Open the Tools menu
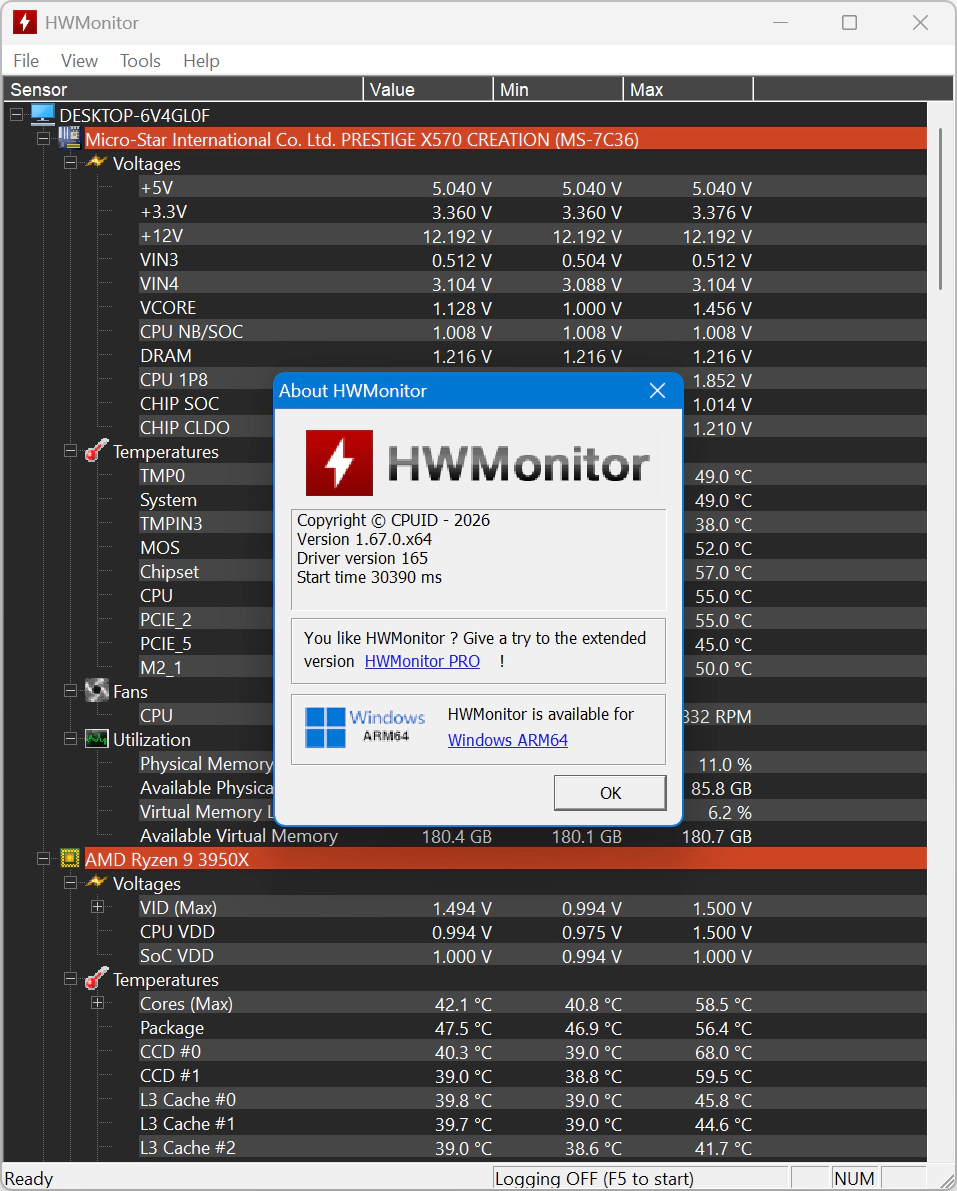The height and width of the screenshot is (1191, 957). 140,61
